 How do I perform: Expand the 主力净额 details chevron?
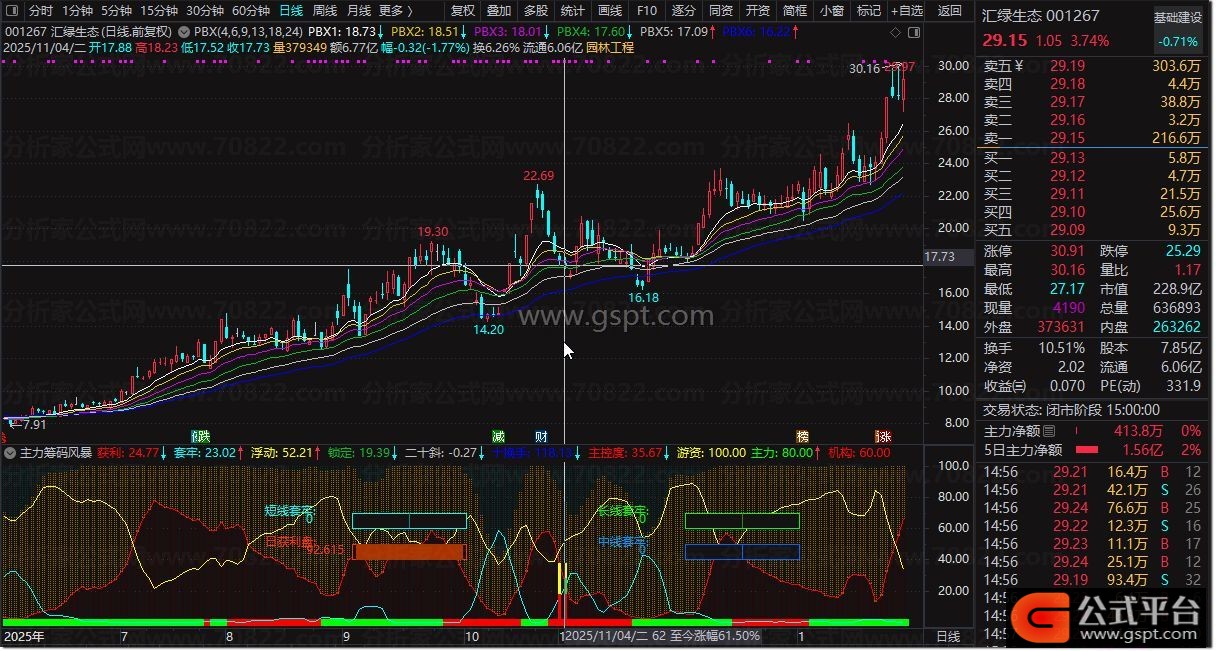click(1049, 431)
